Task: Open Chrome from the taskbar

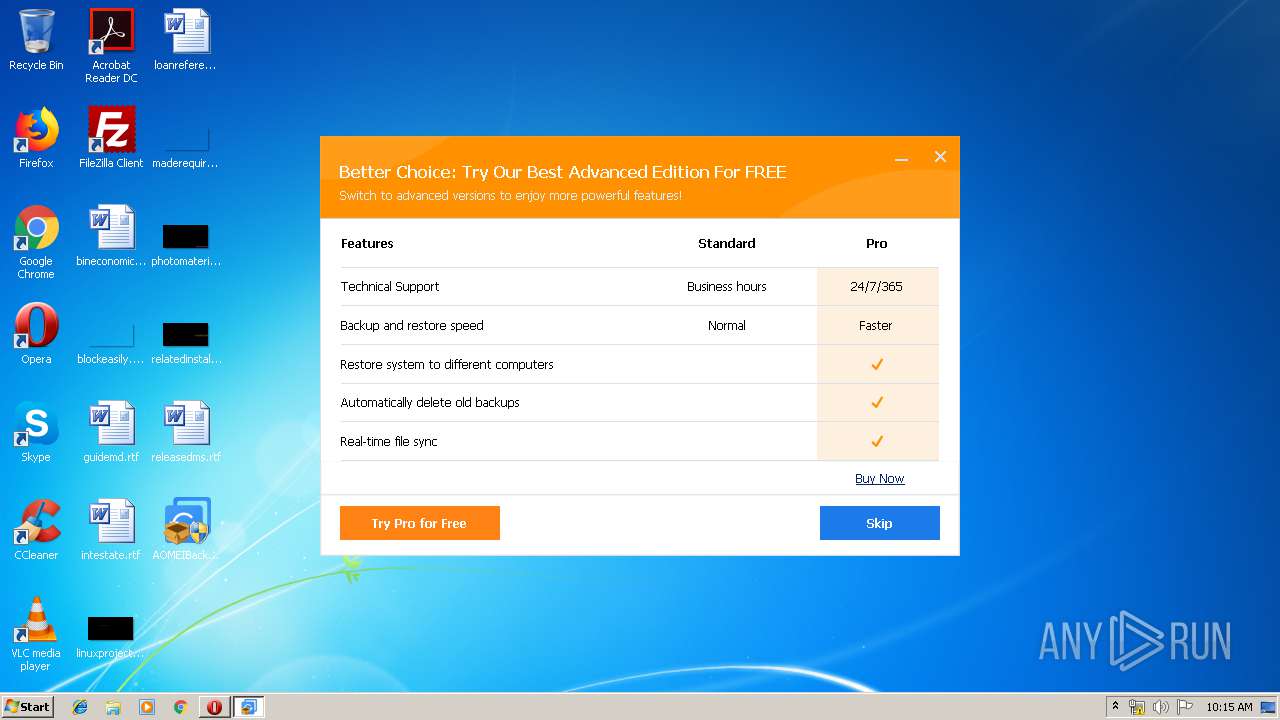Action: click(180, 707)
